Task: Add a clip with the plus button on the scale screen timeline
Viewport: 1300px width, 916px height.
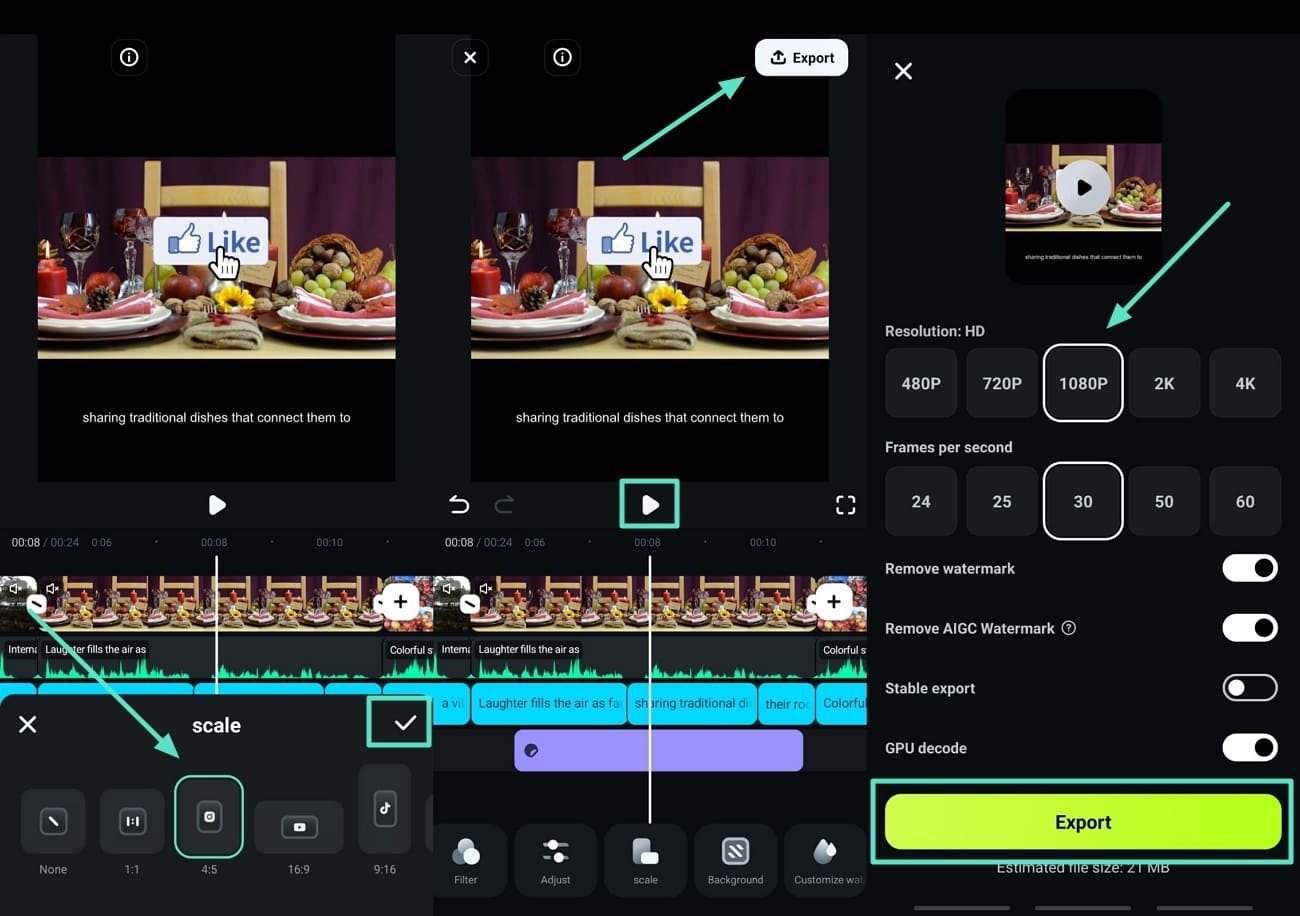Action: (400, 602)
